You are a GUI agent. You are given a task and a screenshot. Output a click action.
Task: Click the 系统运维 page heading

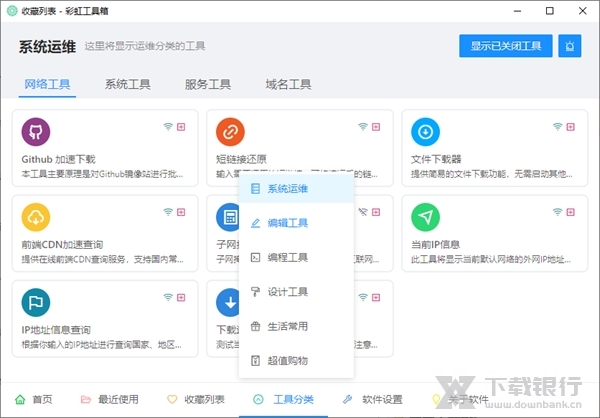pyautogui.click(x=47, y=47)
